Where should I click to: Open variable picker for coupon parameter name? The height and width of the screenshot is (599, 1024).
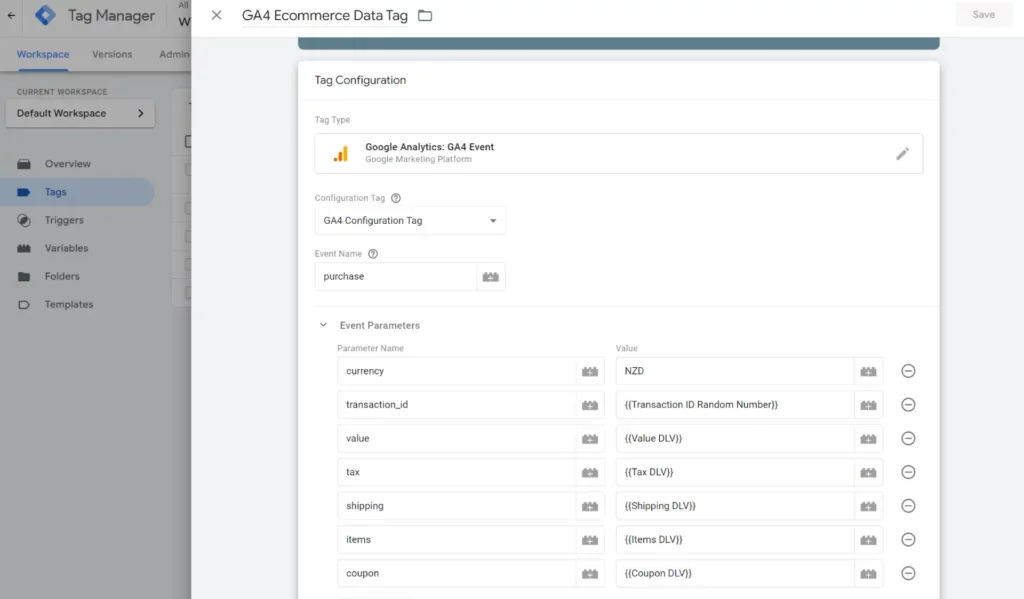(590, 574)
